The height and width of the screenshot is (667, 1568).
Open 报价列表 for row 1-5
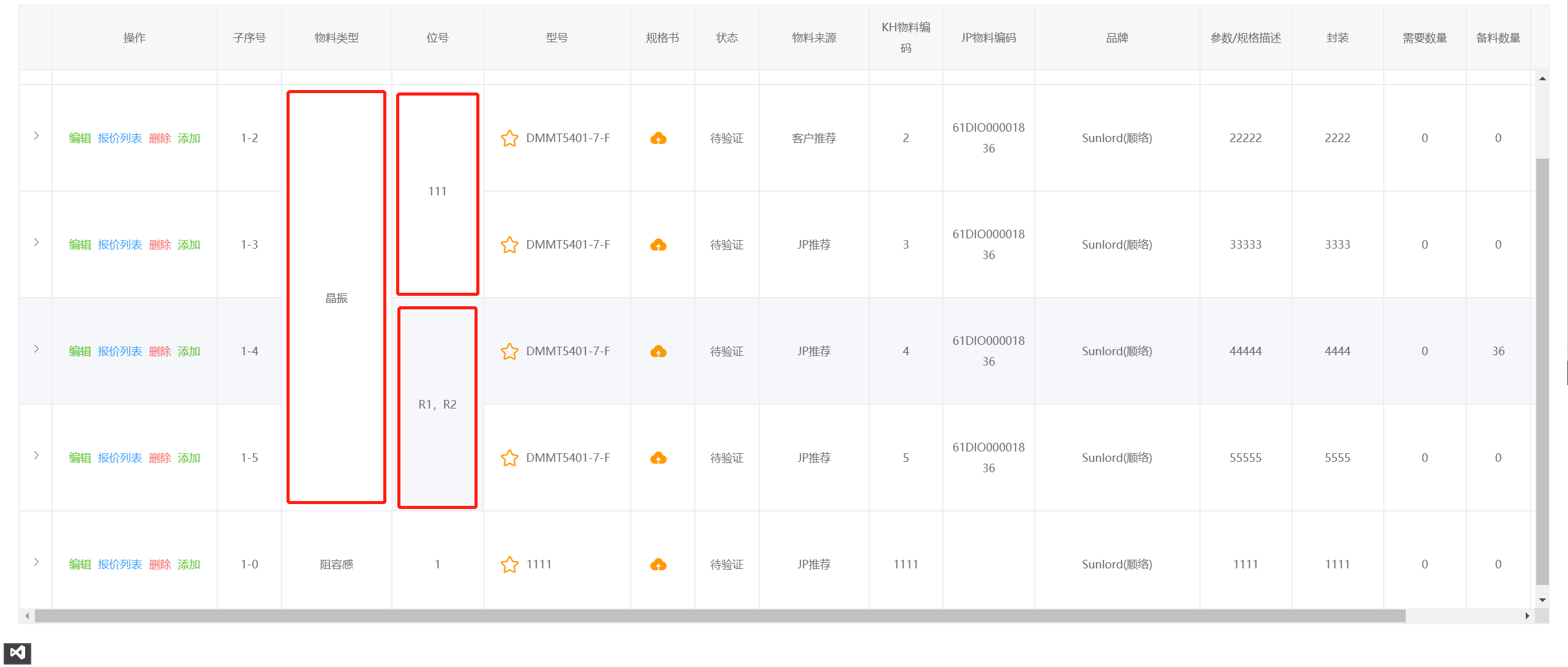pyautogui.click(x=121, y=458)
